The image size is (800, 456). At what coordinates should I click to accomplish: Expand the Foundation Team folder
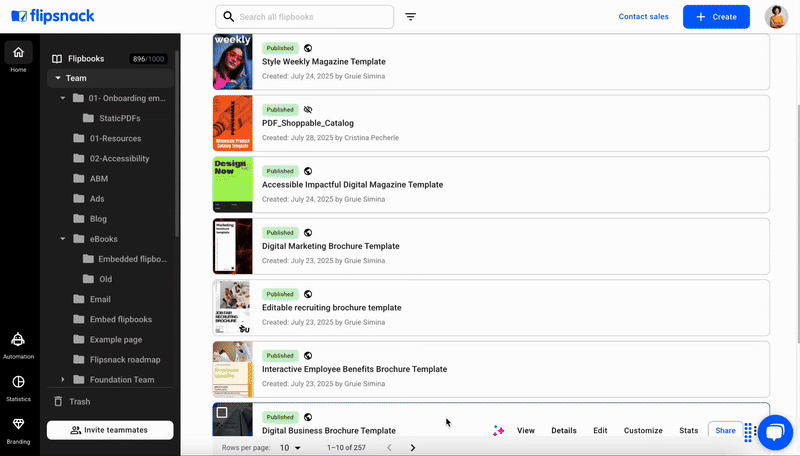63,380
